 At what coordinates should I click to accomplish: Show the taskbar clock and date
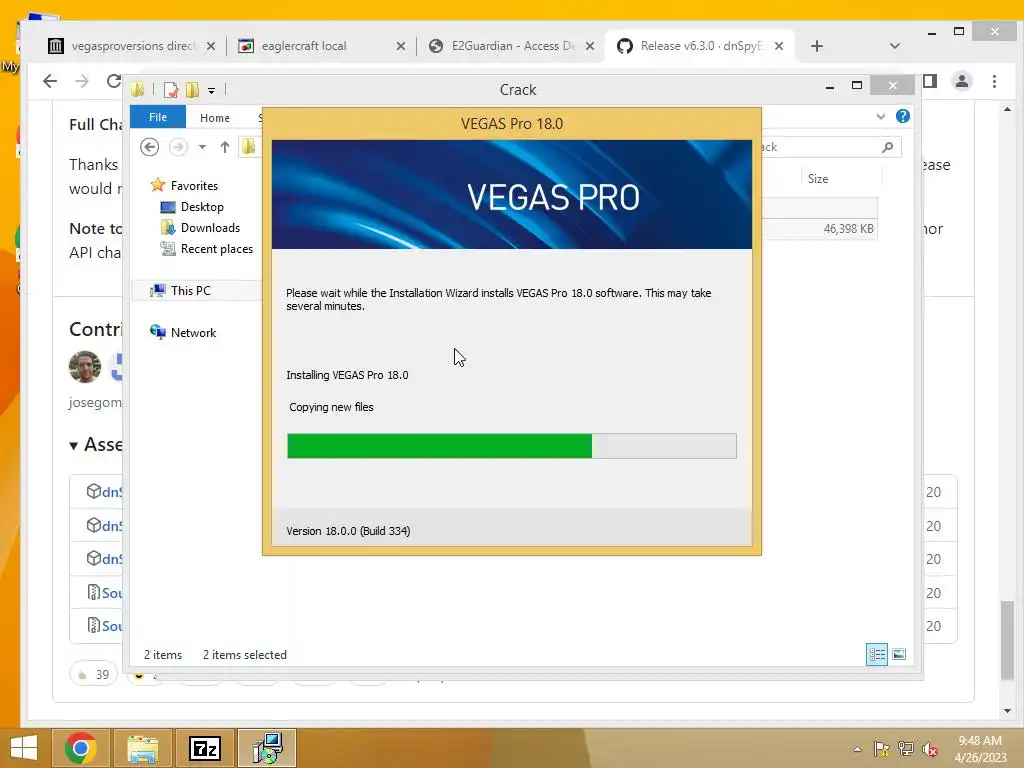point(980,749)
